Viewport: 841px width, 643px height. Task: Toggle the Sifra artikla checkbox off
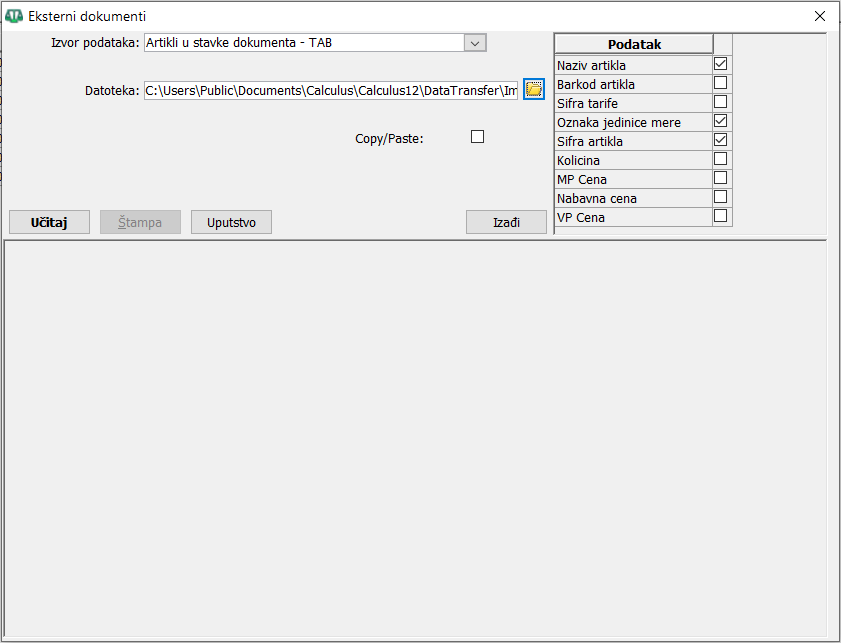pos(720,140)
